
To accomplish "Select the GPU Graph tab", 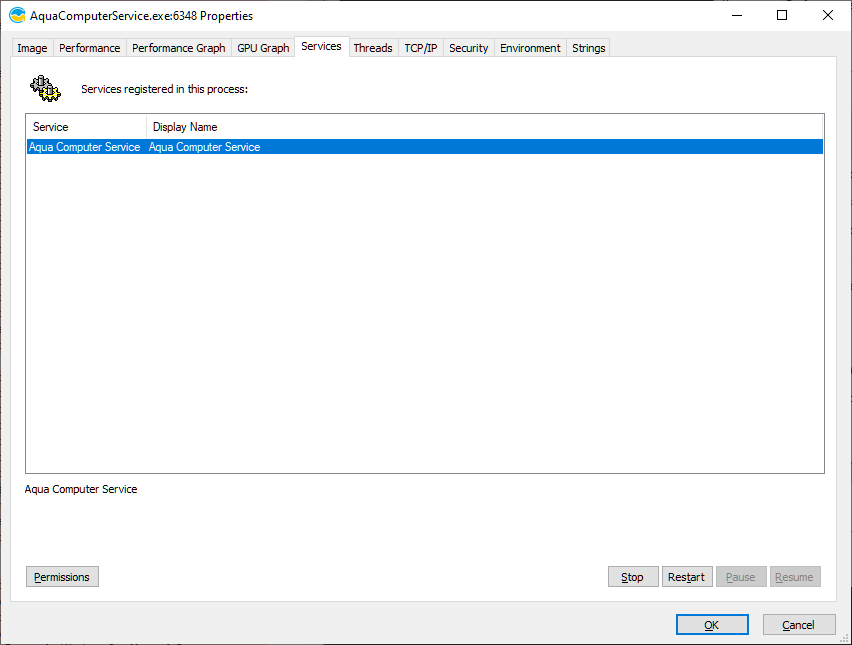I will 263,48.
